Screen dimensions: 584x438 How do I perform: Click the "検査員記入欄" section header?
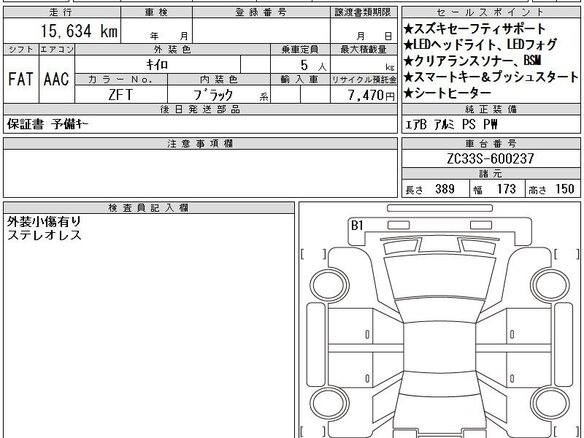(x=149, y=207)
